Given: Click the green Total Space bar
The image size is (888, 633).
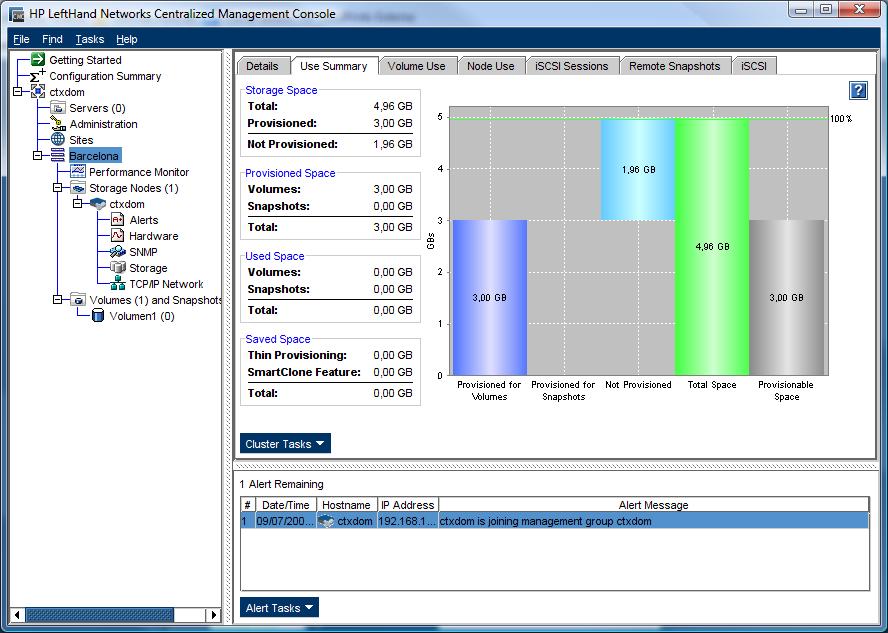Looking at the screenshot, I should tap(712, 247).
